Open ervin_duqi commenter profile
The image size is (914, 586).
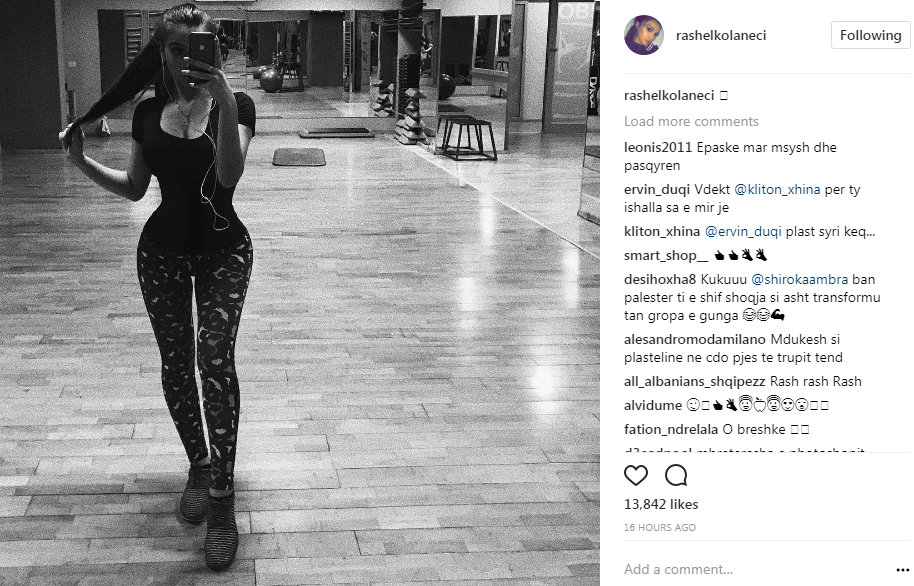[657, 190]
